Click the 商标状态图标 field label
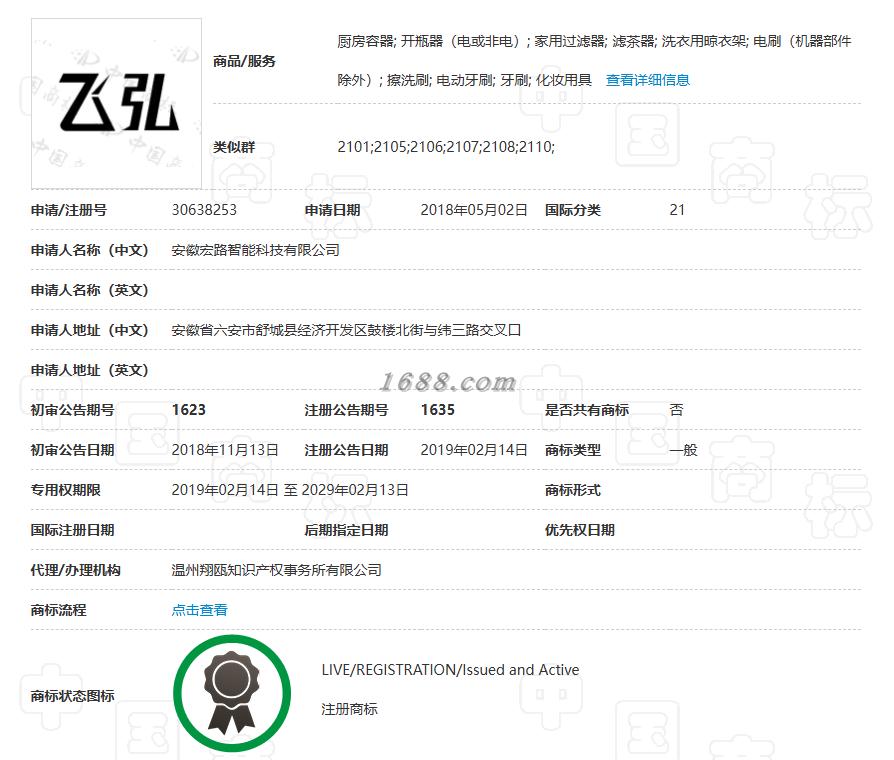894x760 pixels. pos(72,696)
